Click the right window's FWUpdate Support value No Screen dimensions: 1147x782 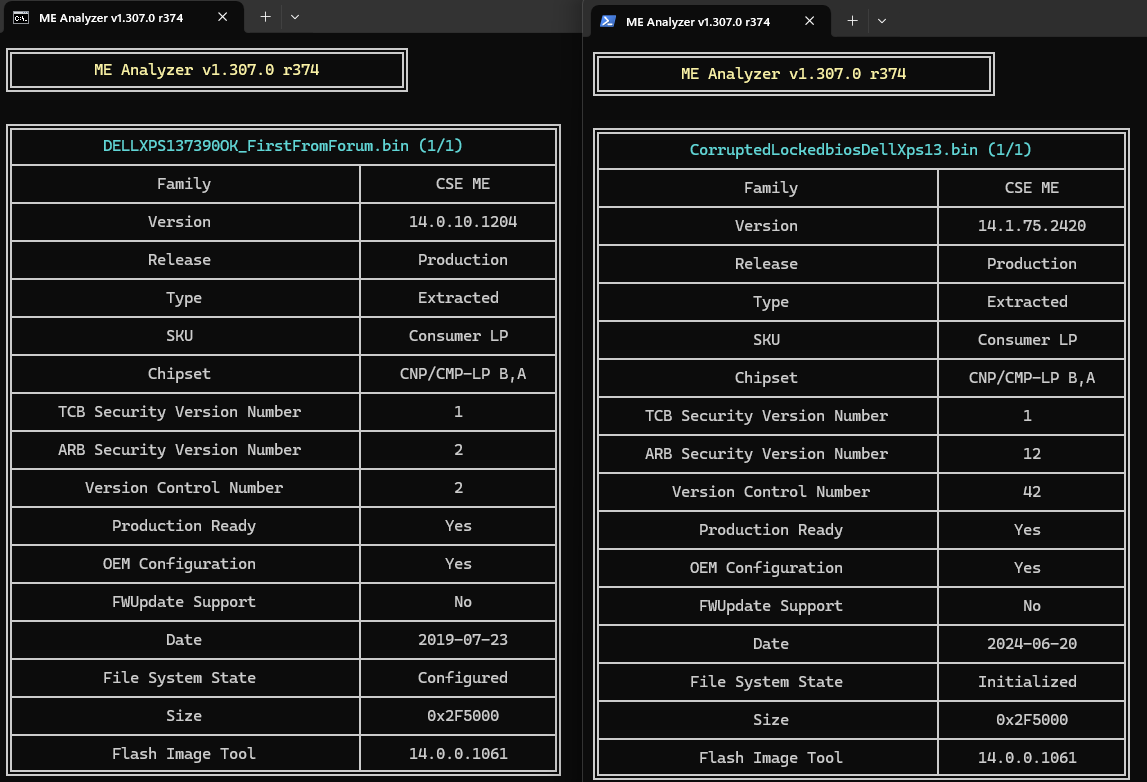point(1031,606)
